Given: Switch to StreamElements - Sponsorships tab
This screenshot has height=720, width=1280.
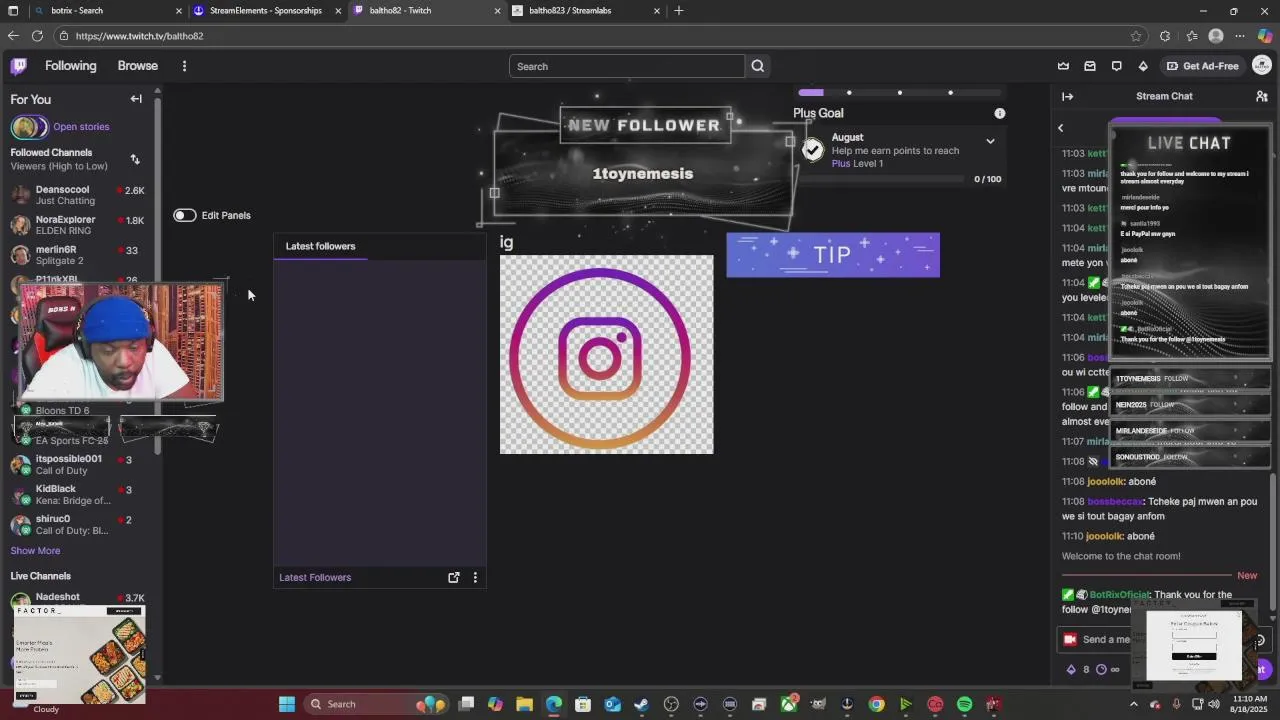Looking at the screenshot, I should tap(266, 10).
